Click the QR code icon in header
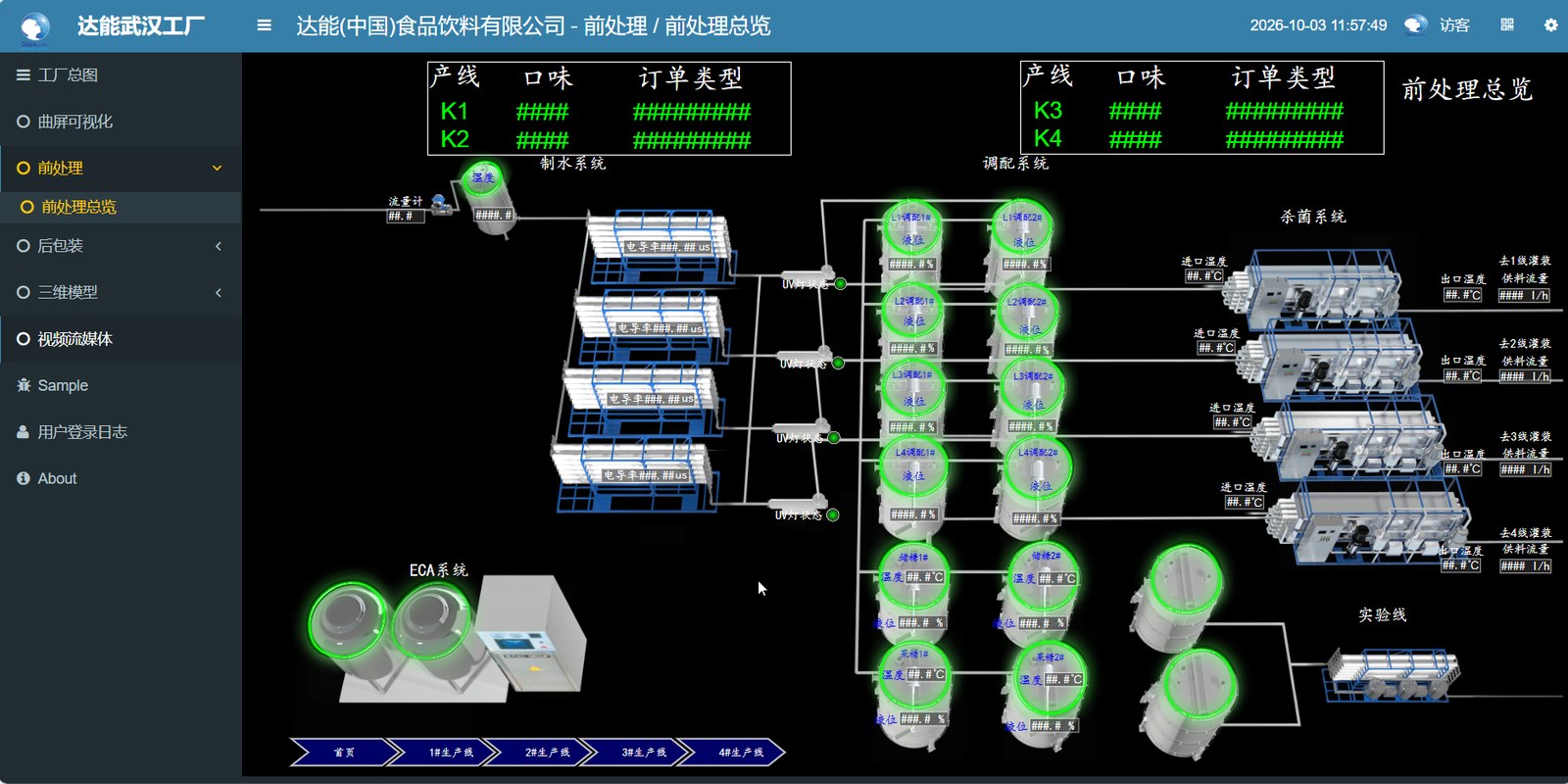This screenshot has height=784, width=1568. 1507,25
